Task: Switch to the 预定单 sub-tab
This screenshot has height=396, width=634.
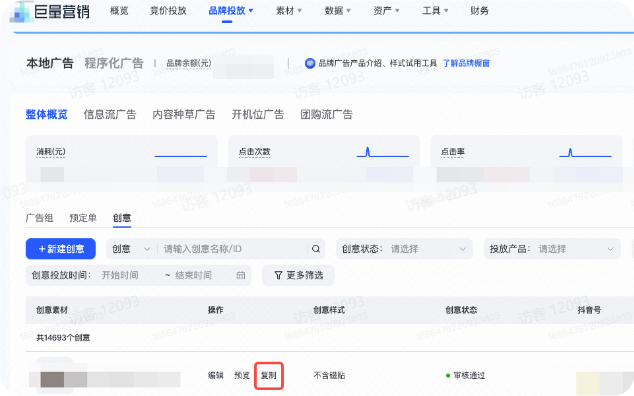Action: 83,218
